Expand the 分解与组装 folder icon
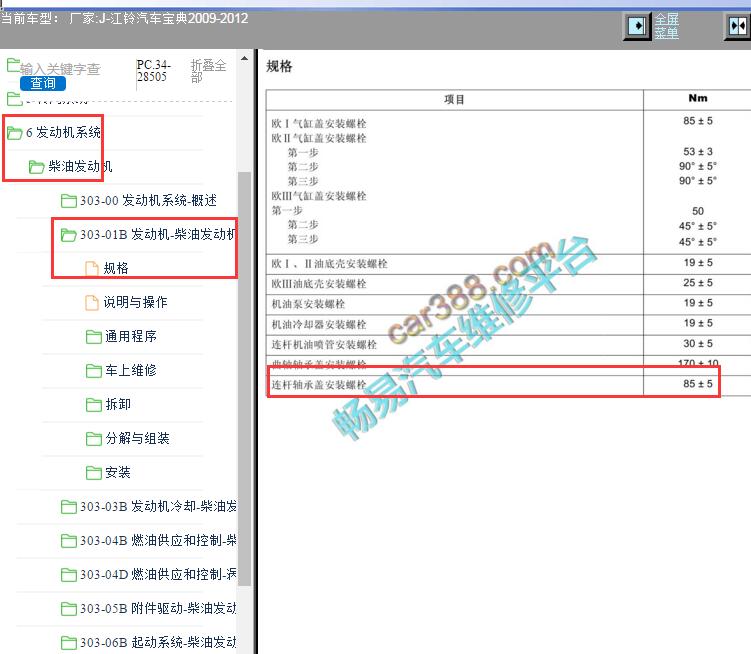This screenshot has width=751, height=654. click(x=93, y=439)
